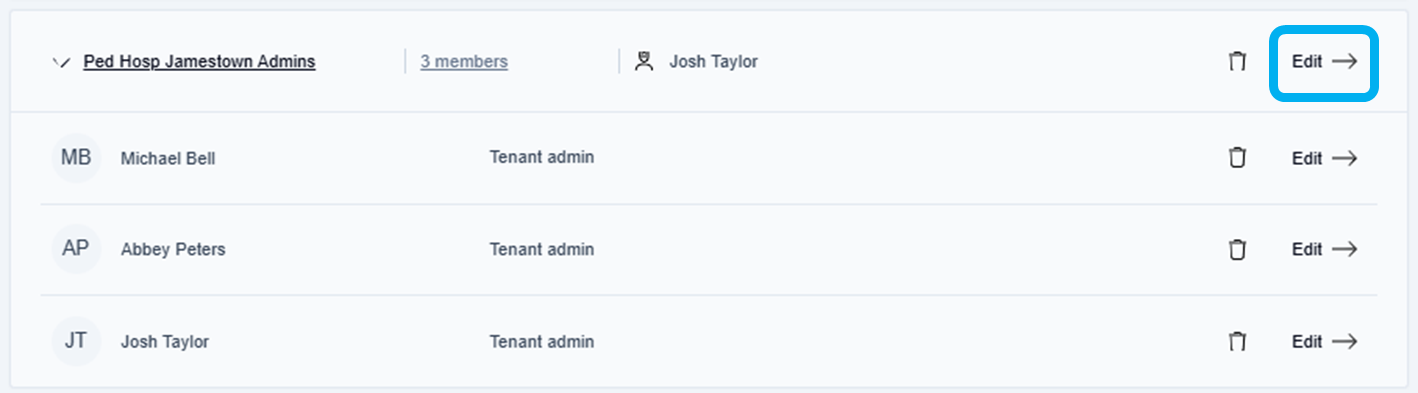Image resolution: width=1418 pixels, height=393 pixels.
Task: Click the group owner person icon
Action: click(645, 61)
